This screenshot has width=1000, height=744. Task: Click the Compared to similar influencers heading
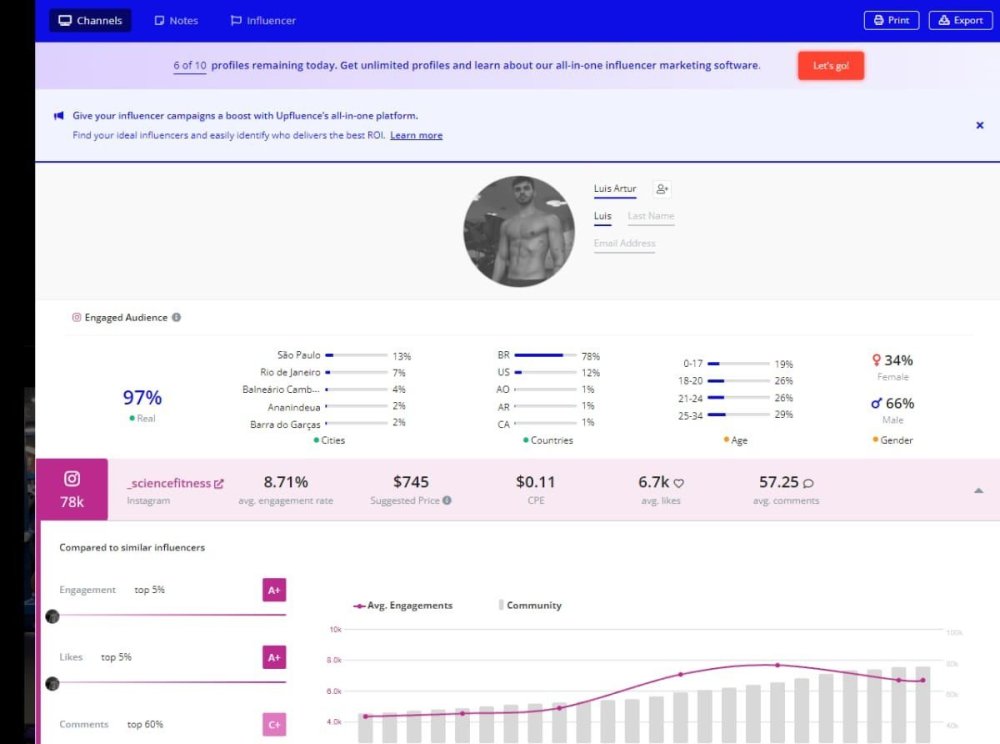pos(132,548)
